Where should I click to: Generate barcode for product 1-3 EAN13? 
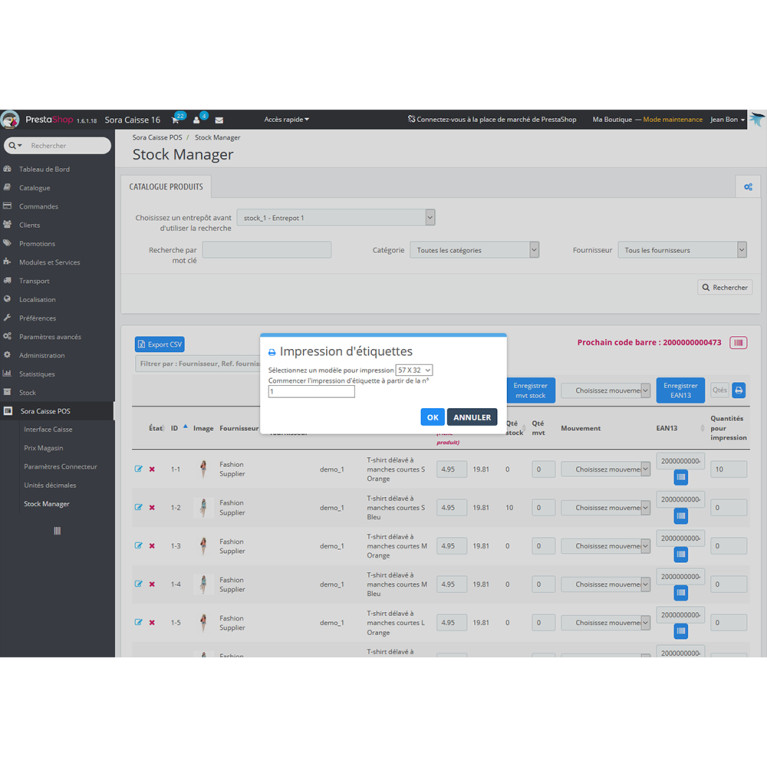pyautogui.click(x=680, y=554)
